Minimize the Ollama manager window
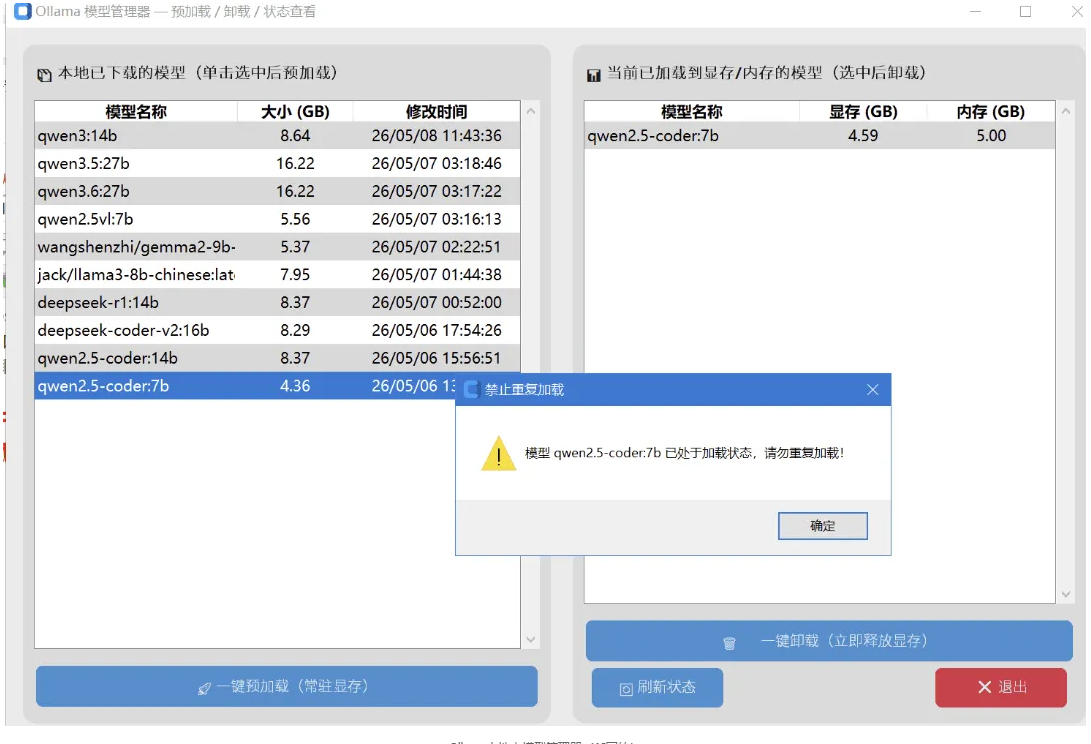Image resolution: width=1091 pixels, height=744 pixels. pyautogui.click(x=975, y=12)
